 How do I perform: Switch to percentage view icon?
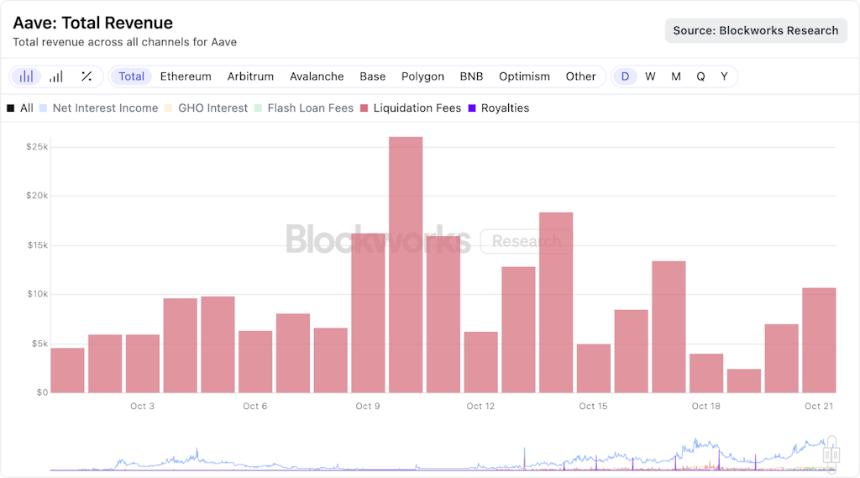[86, 76]
